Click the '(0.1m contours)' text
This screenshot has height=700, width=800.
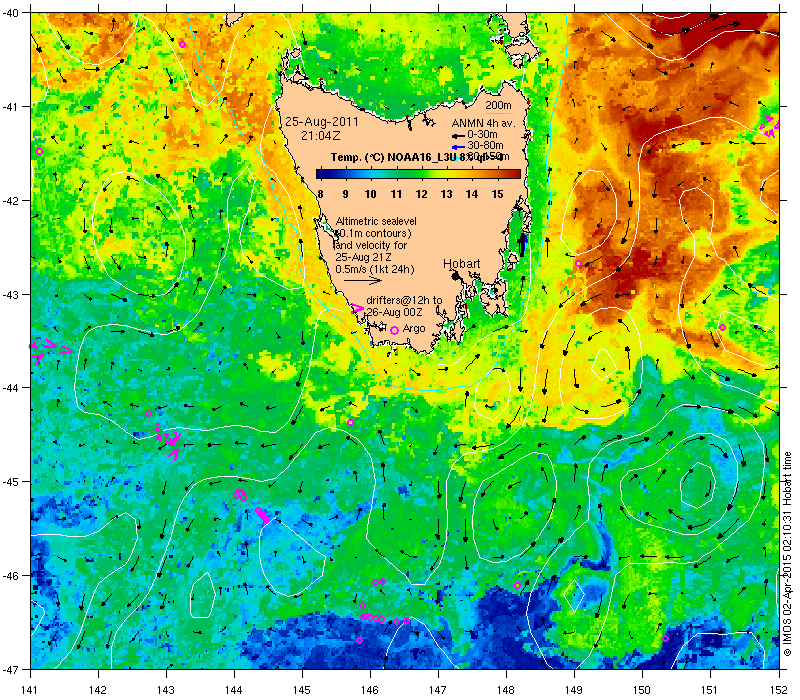[x=373, y=233]
